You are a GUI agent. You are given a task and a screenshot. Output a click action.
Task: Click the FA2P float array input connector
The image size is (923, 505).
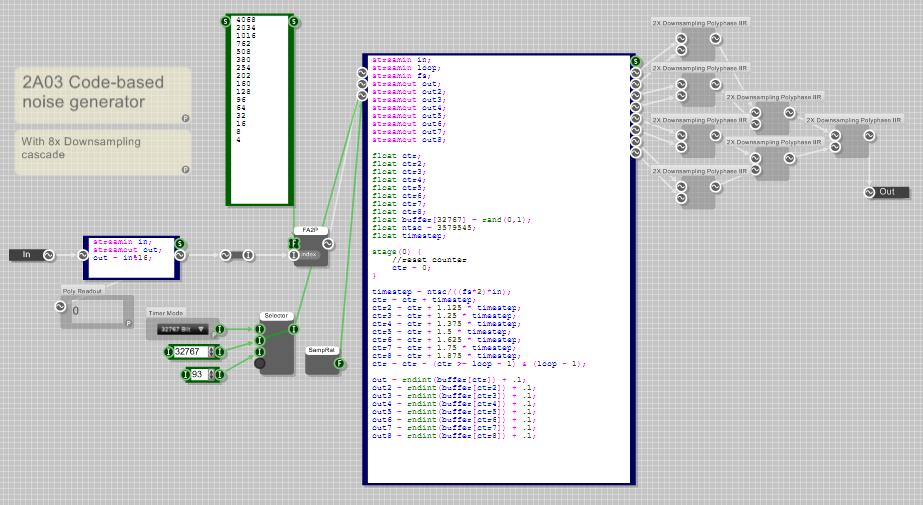(294, 243)
